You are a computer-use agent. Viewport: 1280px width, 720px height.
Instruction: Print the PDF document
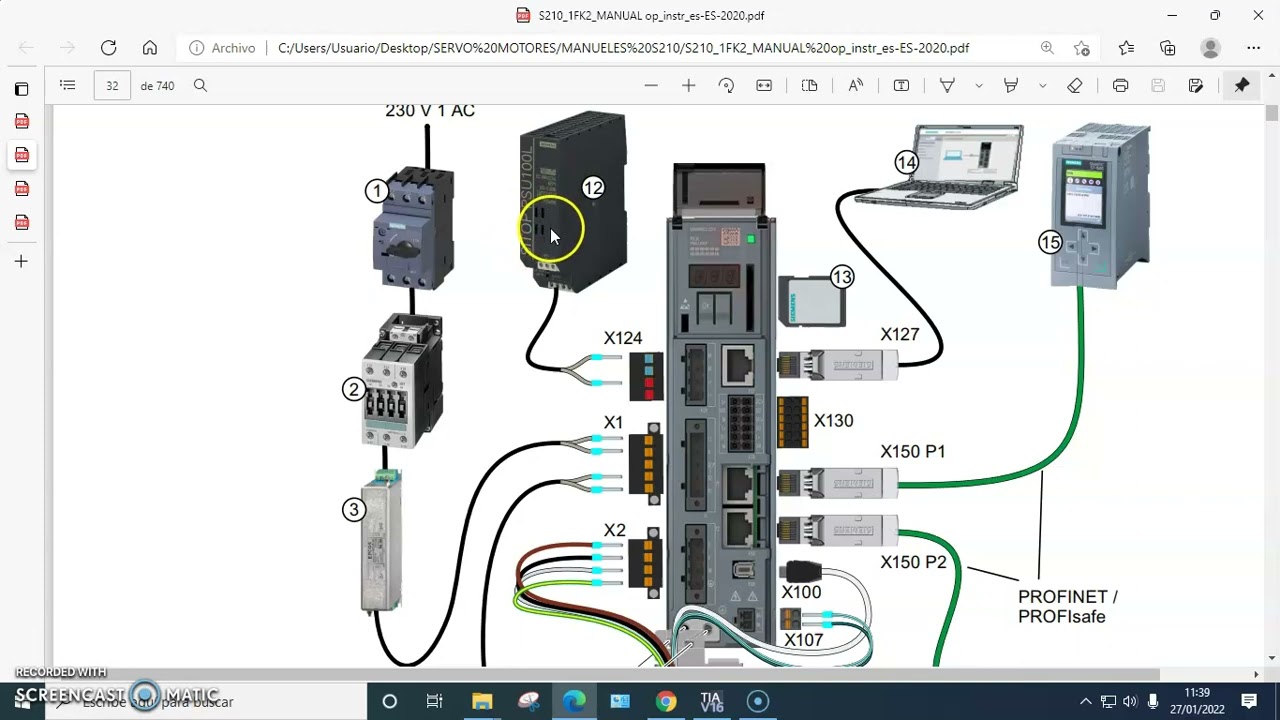pos(1121,86)
